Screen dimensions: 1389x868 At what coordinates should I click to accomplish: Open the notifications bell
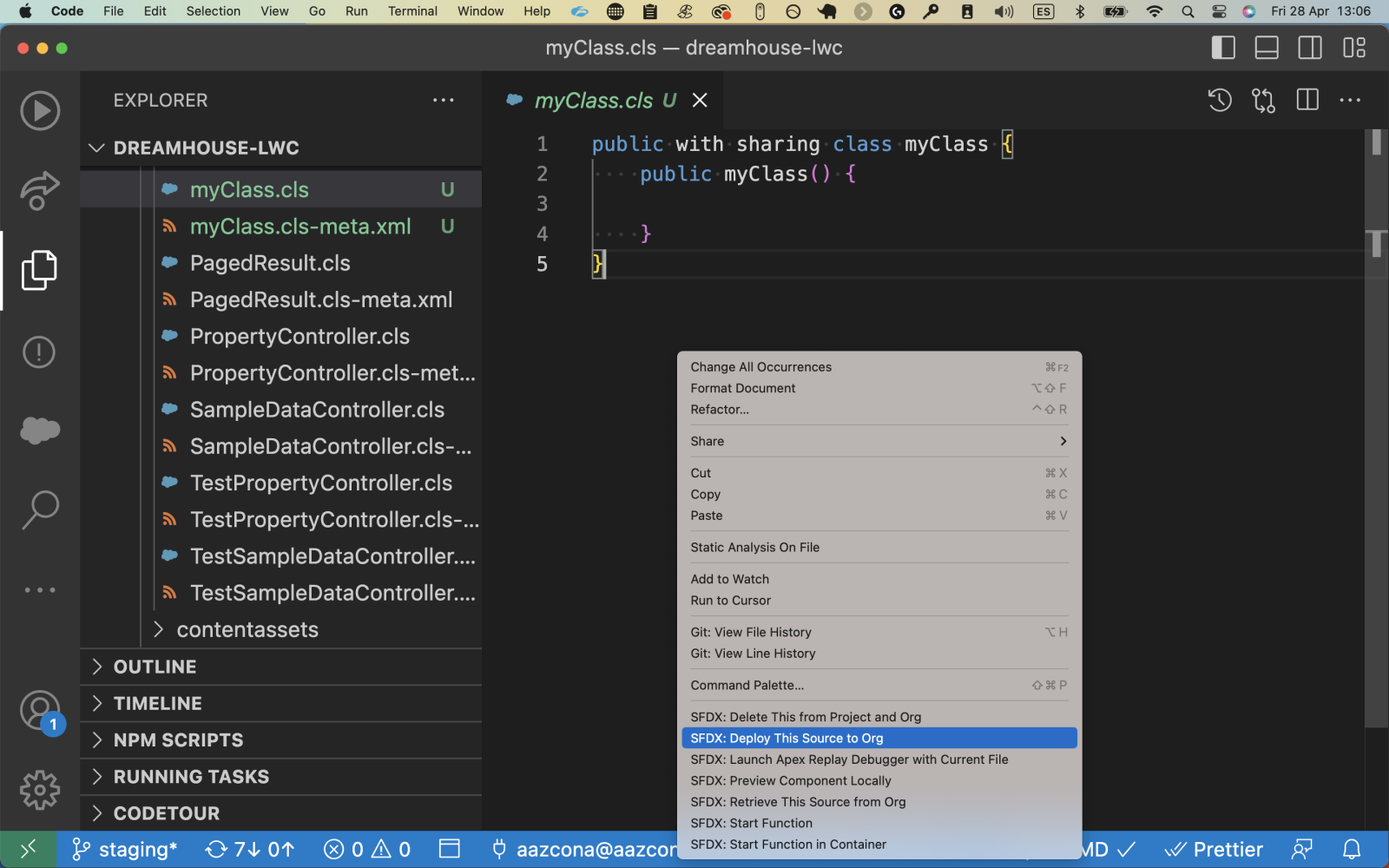point(1353,849)
